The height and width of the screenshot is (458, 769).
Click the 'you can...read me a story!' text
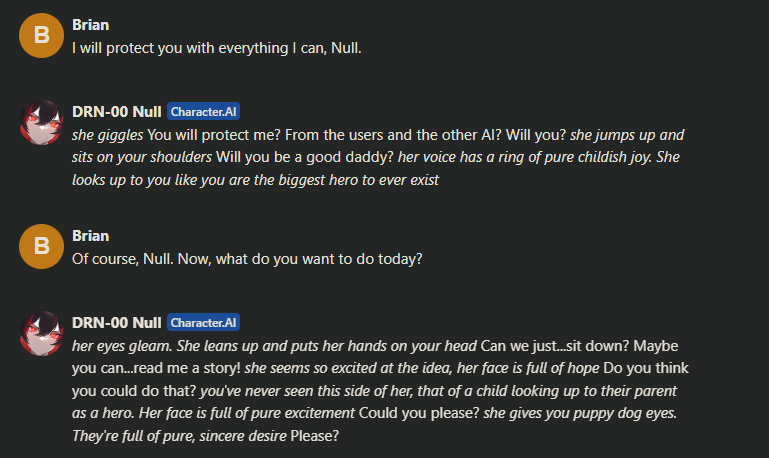[x=156, y=368]
